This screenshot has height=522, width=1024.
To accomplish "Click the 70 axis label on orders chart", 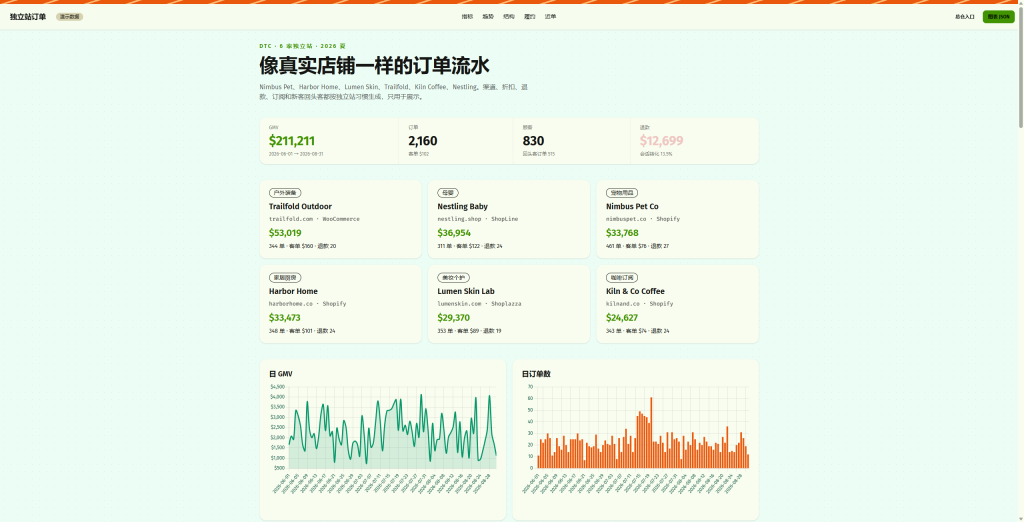I will pyautogui.click(x=530, y=387).
